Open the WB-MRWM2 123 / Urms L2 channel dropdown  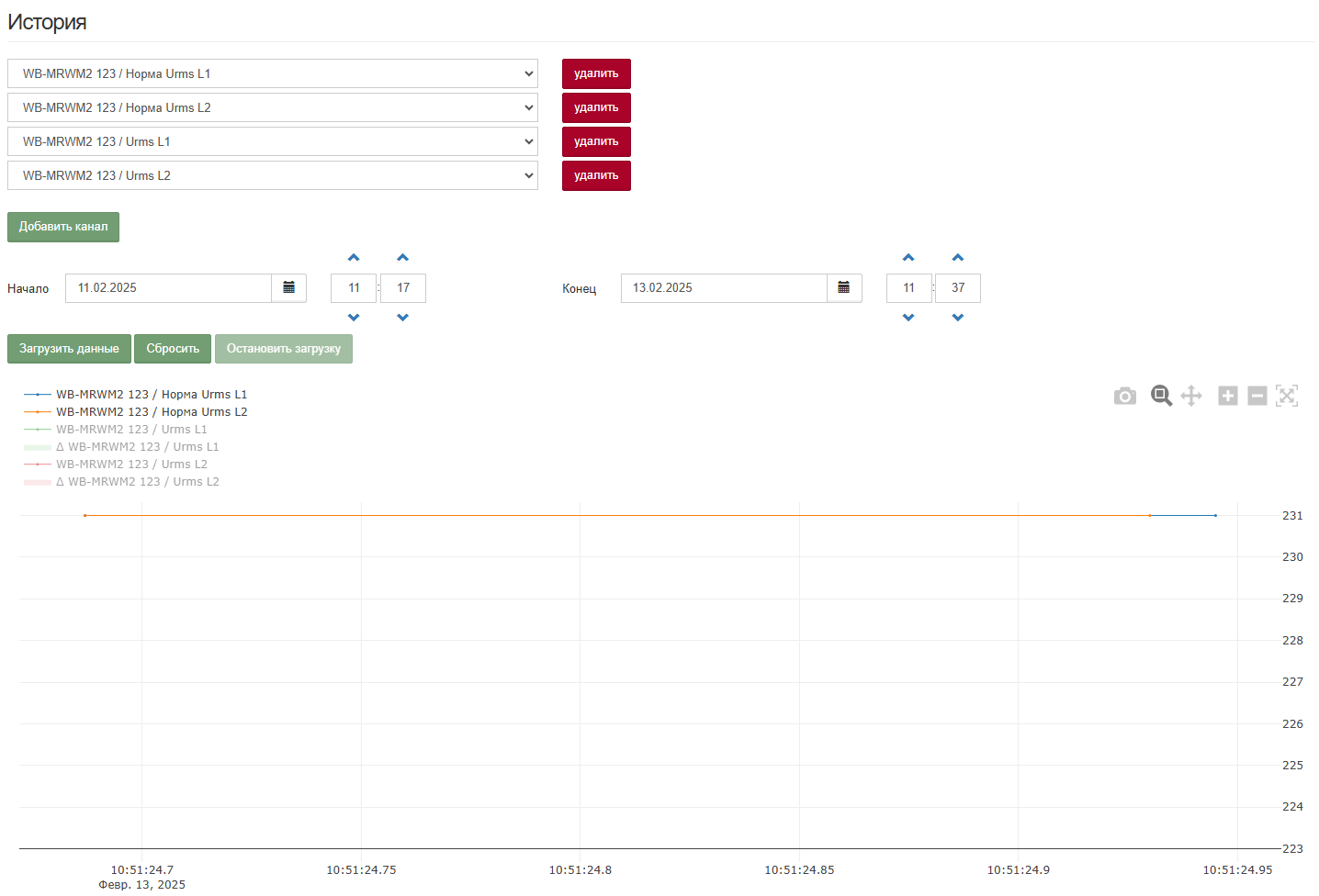click(273, 175)
